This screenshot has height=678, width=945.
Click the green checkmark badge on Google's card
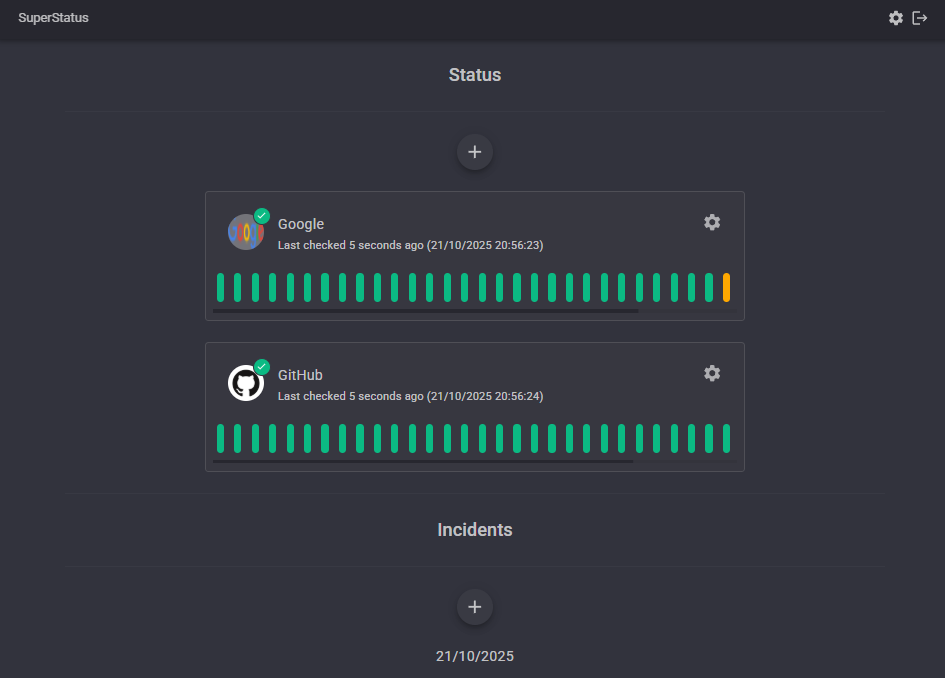pos(262,214)
